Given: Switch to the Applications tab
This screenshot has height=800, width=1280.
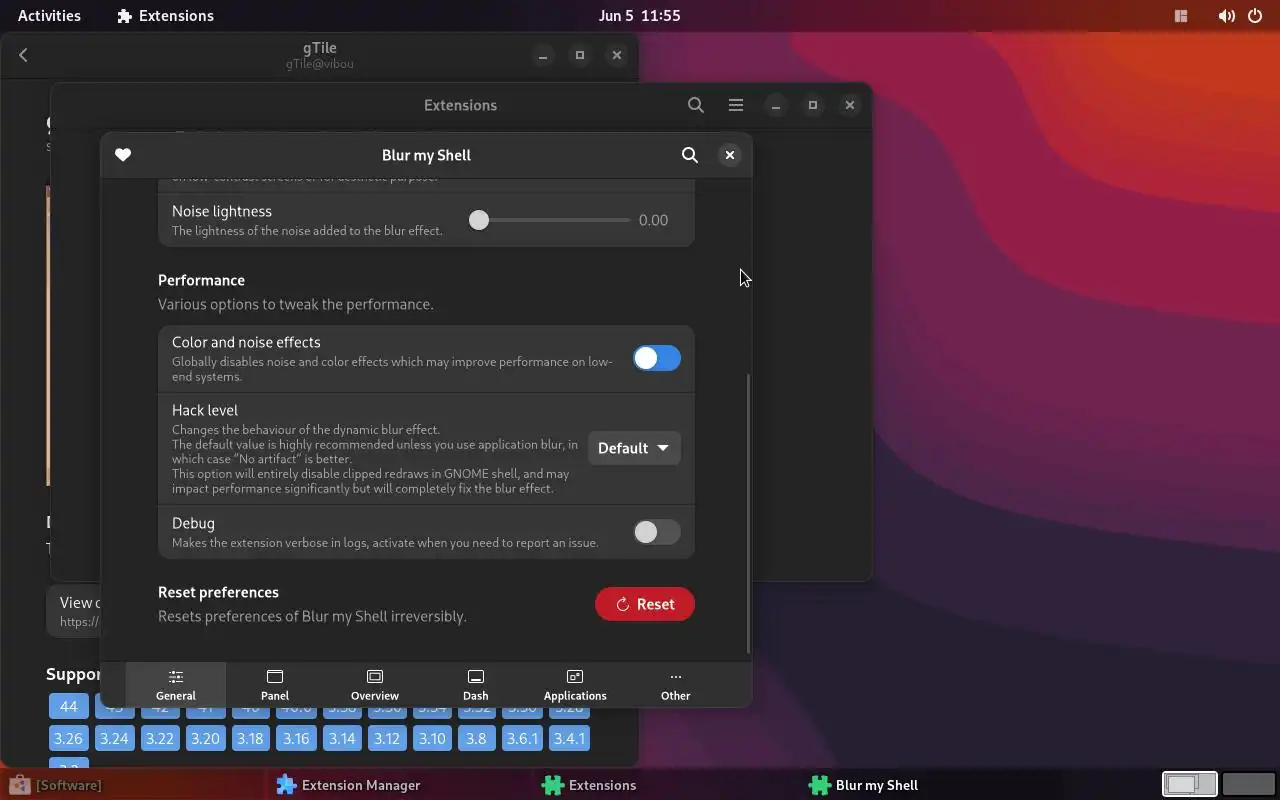Looking at the screenshot, I should pos(575,685).
